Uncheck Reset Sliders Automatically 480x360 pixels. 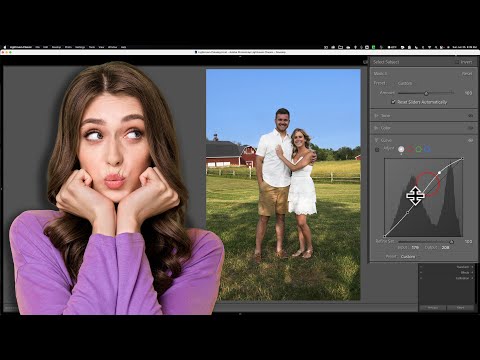(393, 102)
